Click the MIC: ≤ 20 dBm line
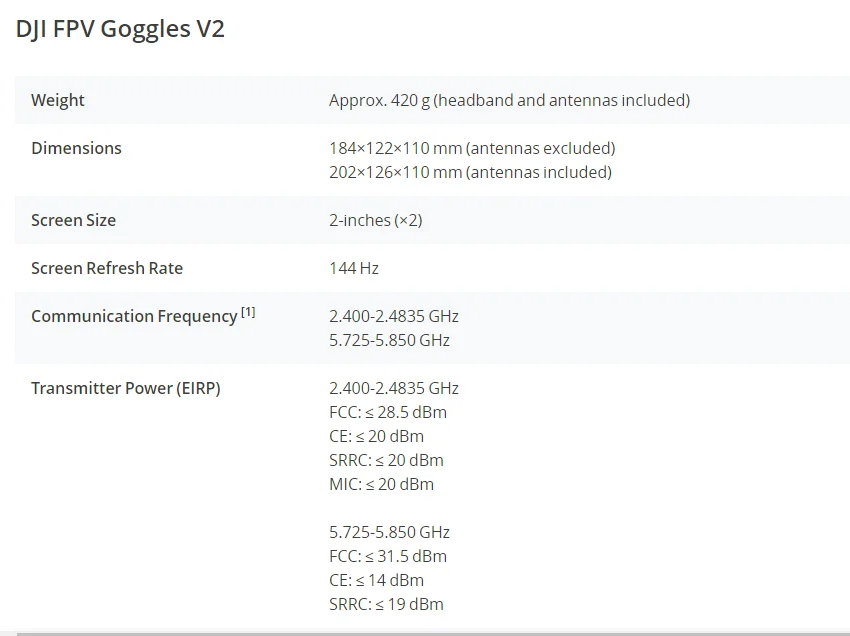 (381, 484)
